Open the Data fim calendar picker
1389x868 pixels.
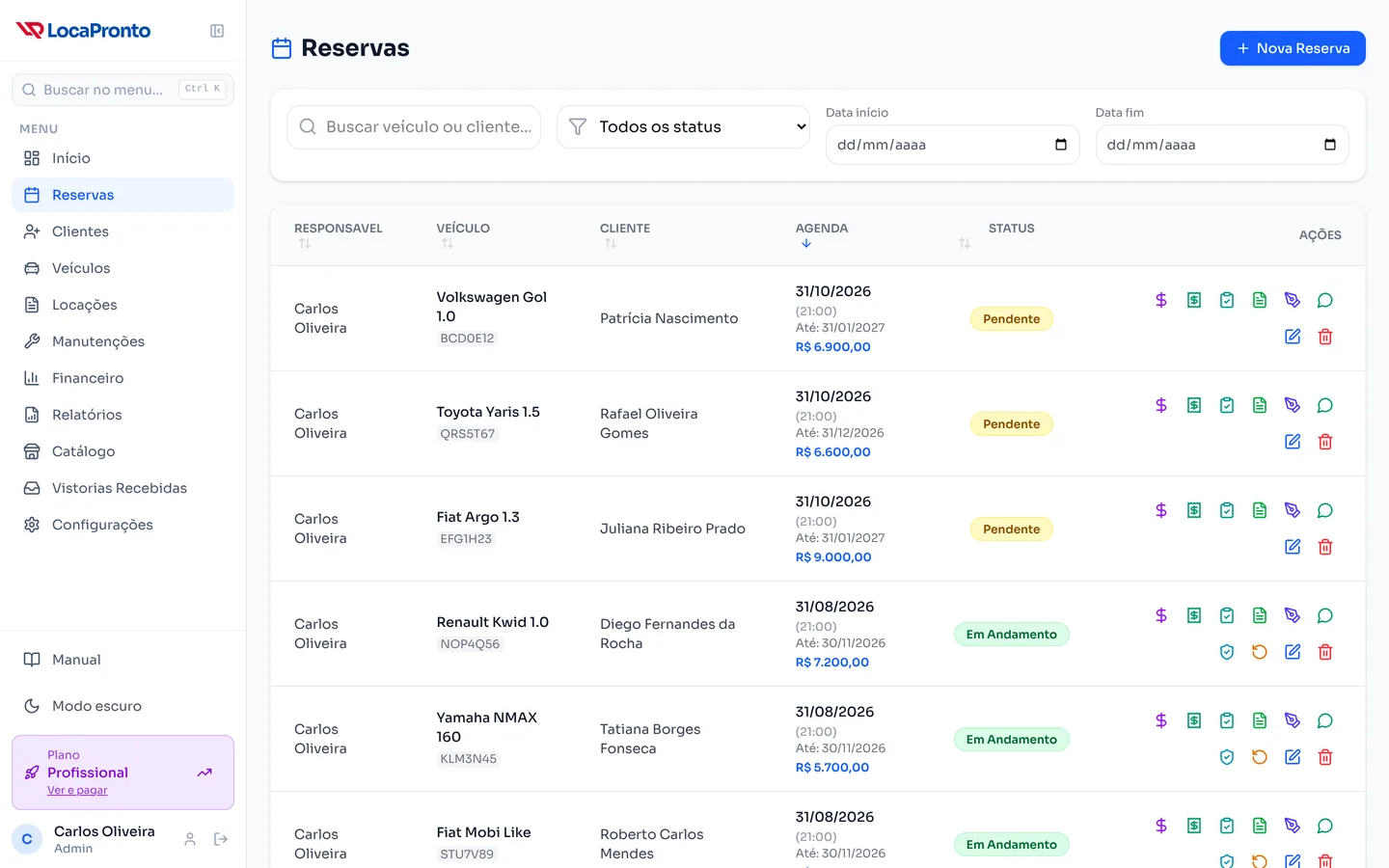pyautogui.click(x=1330, y=145)
